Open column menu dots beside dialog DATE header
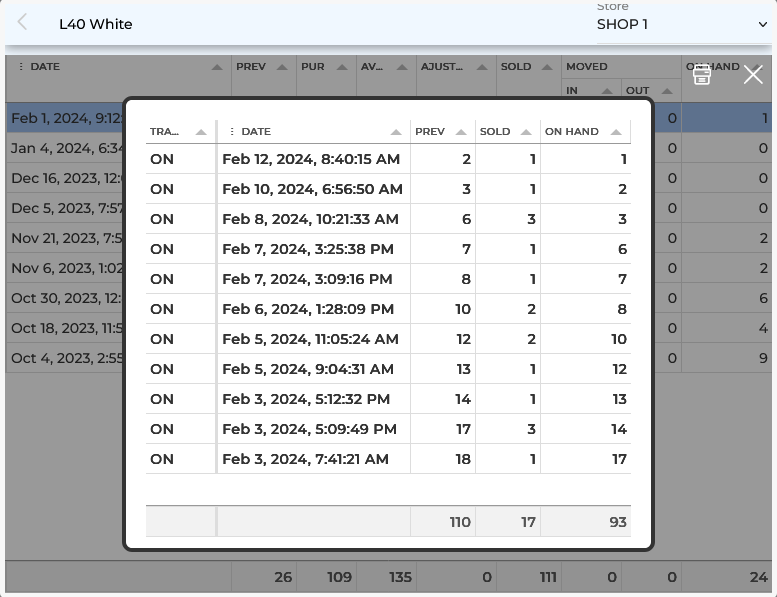 click(x=232, y=132)
